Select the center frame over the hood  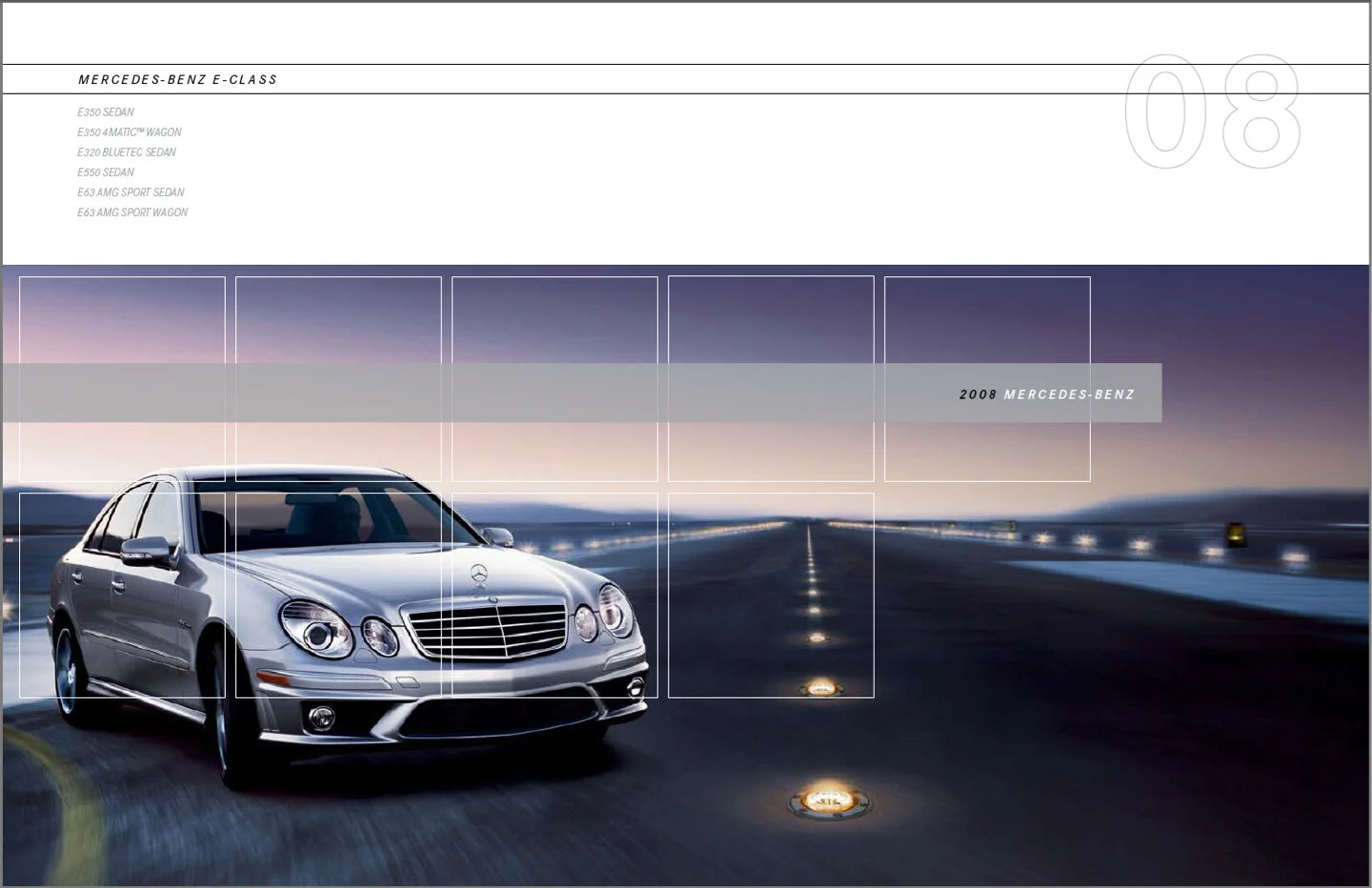pos(555,377)
